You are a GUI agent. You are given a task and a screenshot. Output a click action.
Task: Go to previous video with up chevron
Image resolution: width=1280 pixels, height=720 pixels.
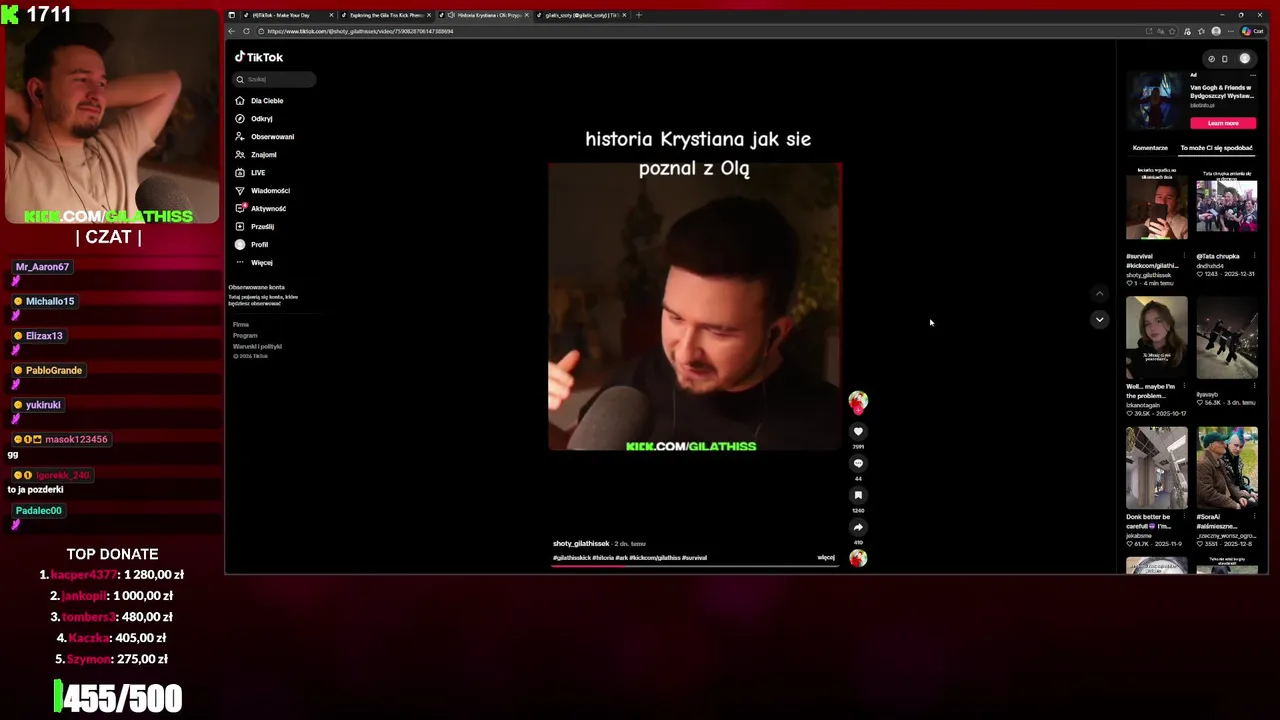(1099, 294)
